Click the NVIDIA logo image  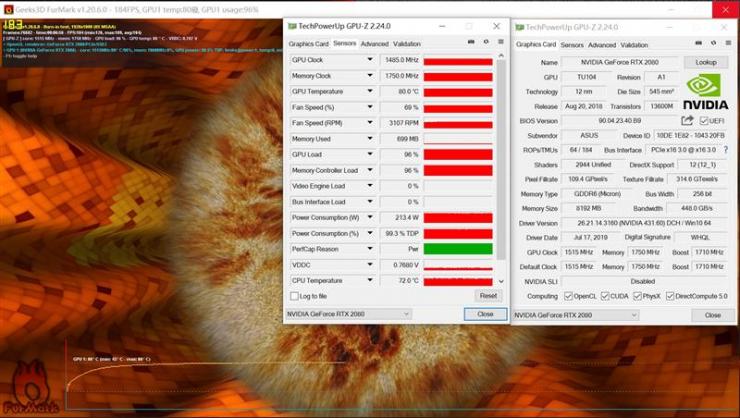tap(706, 92)
